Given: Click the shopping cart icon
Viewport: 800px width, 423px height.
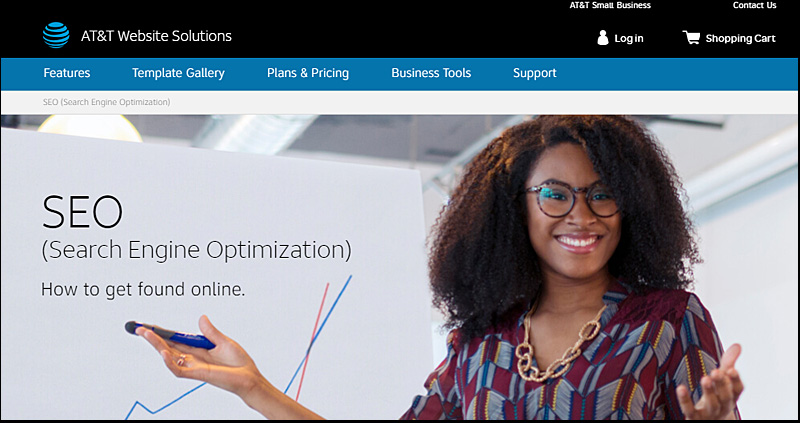Looking at the screenshot, I should tap(691, 37).
